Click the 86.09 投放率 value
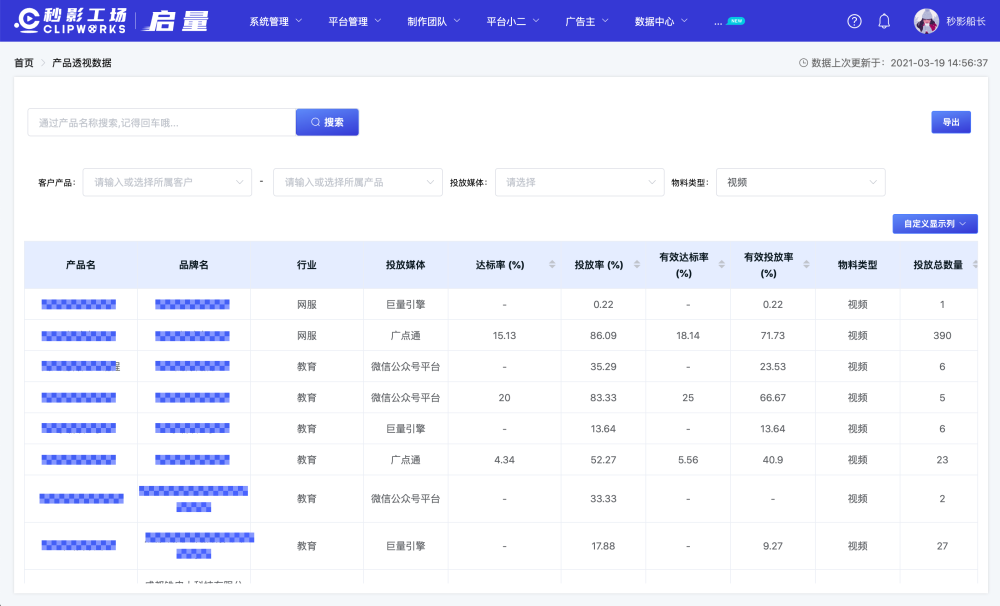 coord(603,336)
